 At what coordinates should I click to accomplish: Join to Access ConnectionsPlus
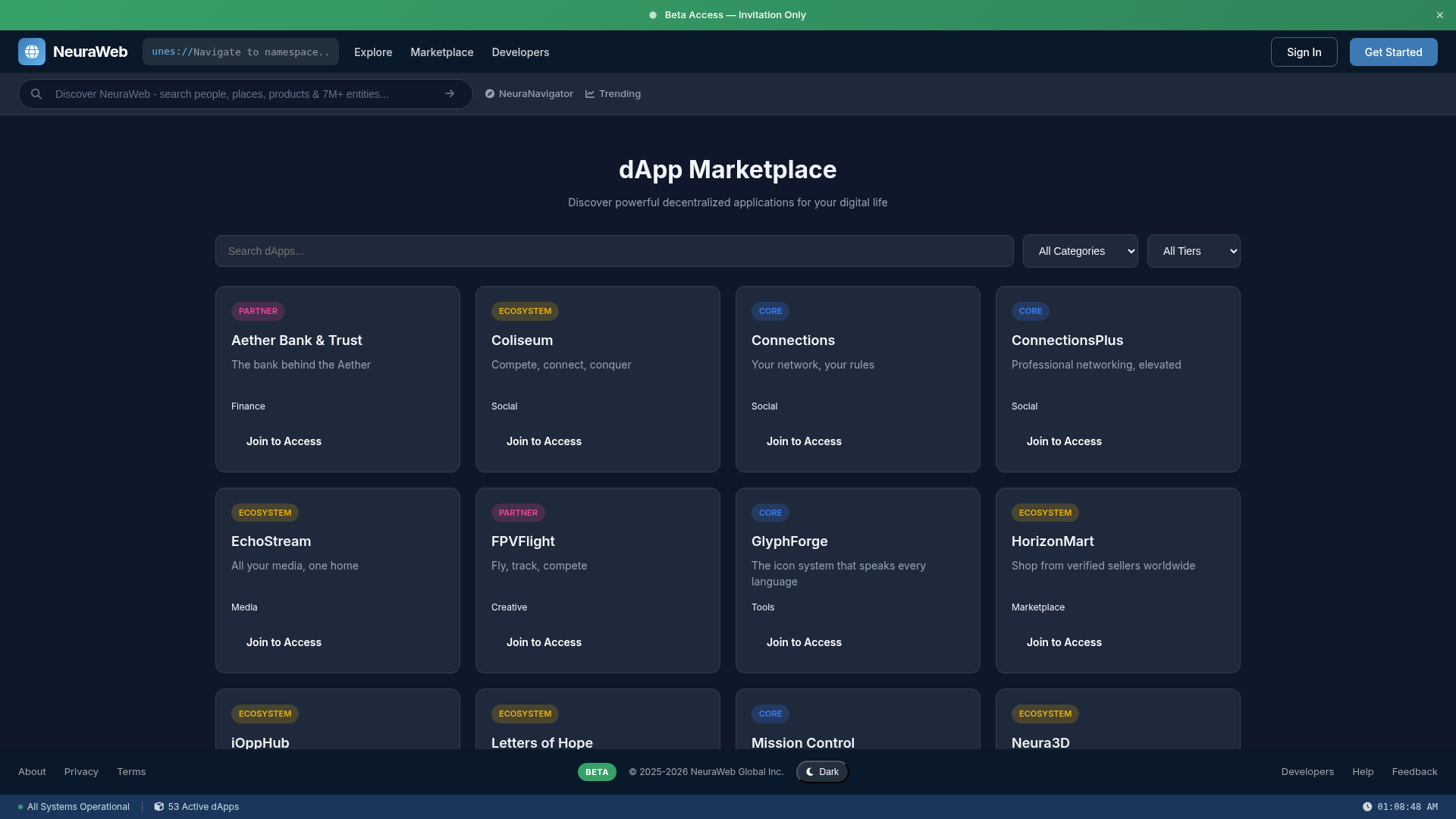(1064, 441)
